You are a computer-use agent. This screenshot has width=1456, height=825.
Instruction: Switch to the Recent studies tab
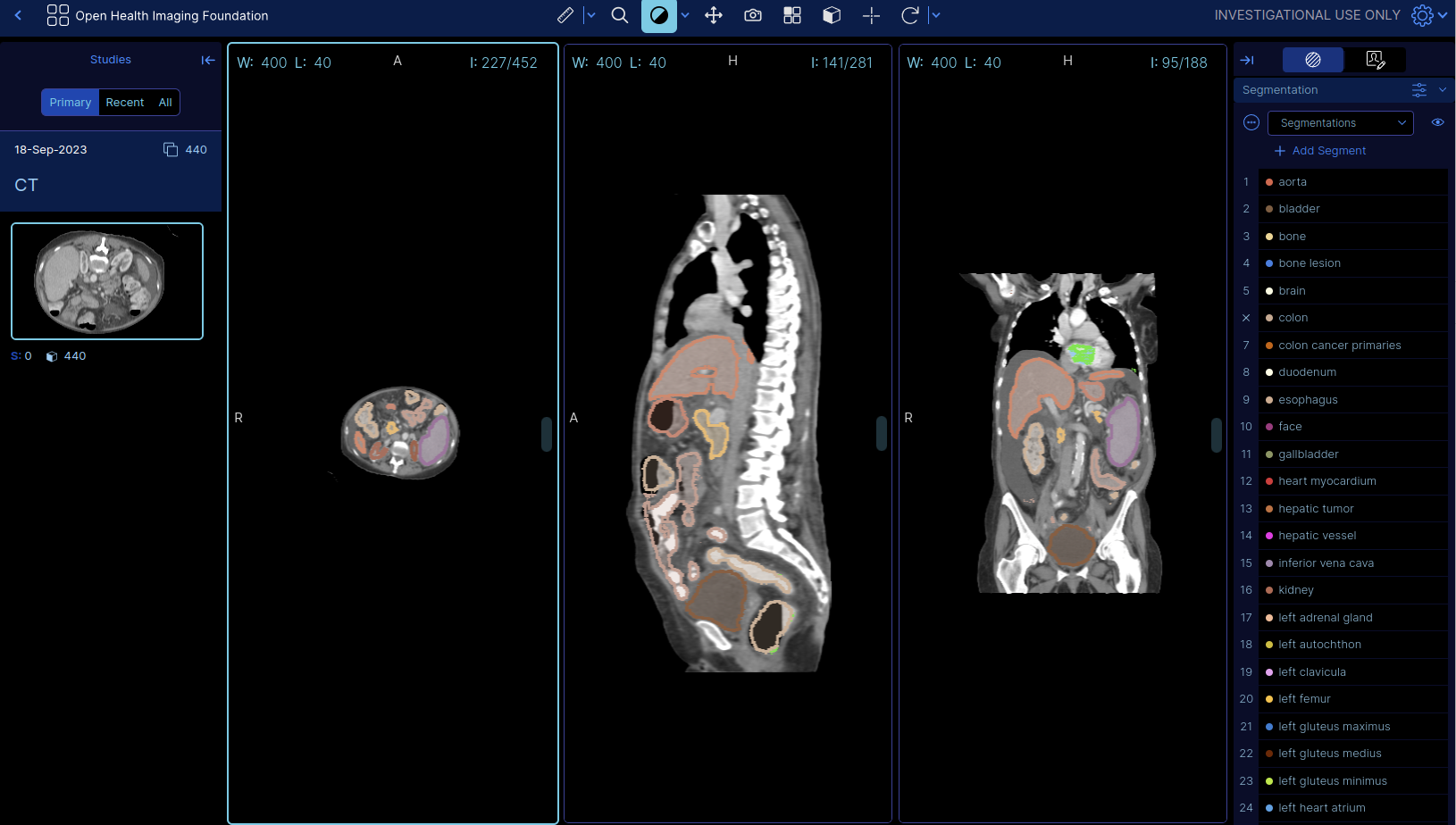(124, 102)
